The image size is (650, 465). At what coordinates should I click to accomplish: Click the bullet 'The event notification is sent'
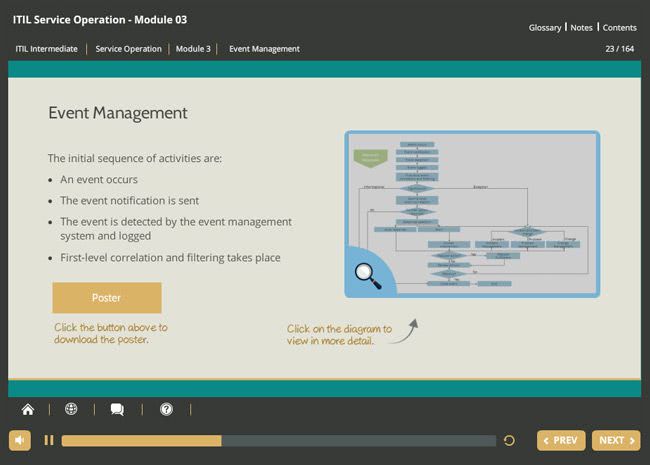[x=129, y=201]
